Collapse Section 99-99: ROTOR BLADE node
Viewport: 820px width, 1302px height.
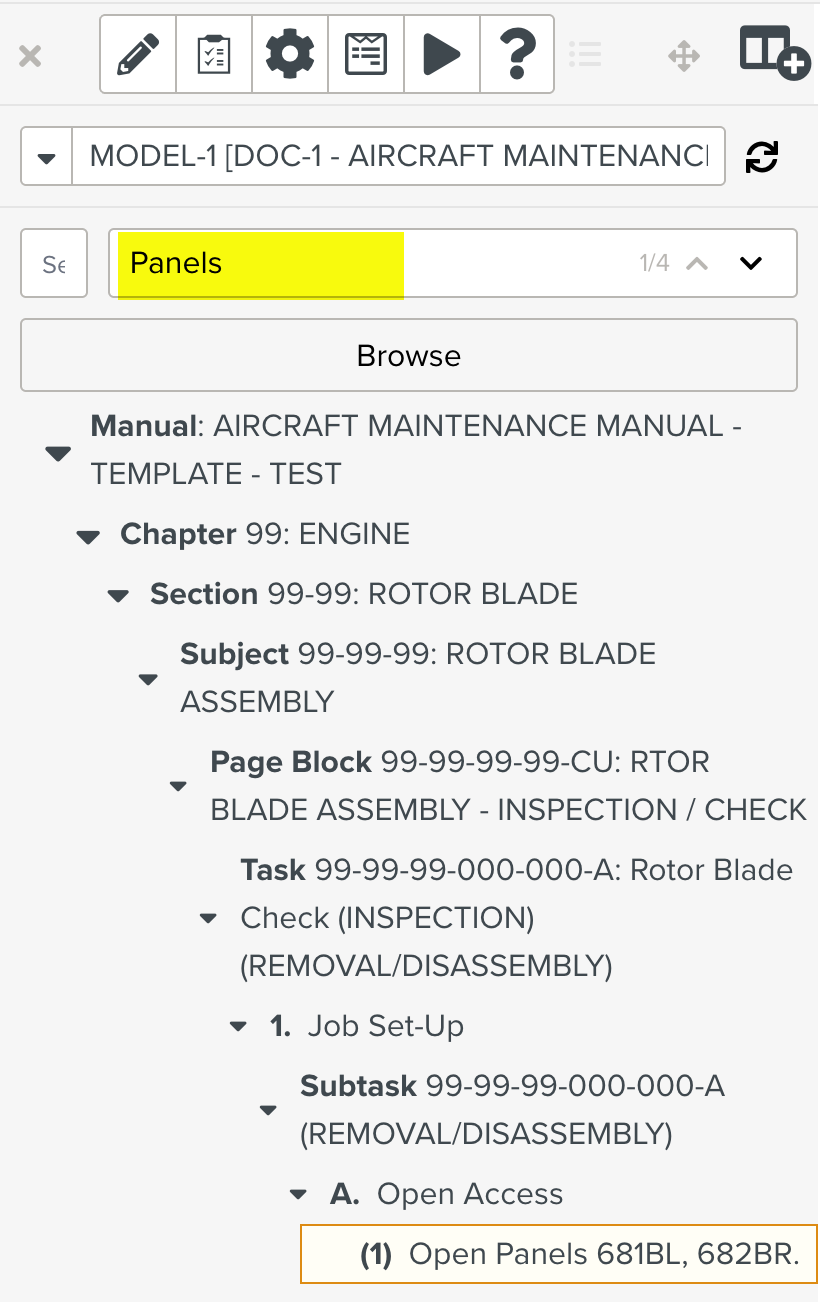coord(119,597)
